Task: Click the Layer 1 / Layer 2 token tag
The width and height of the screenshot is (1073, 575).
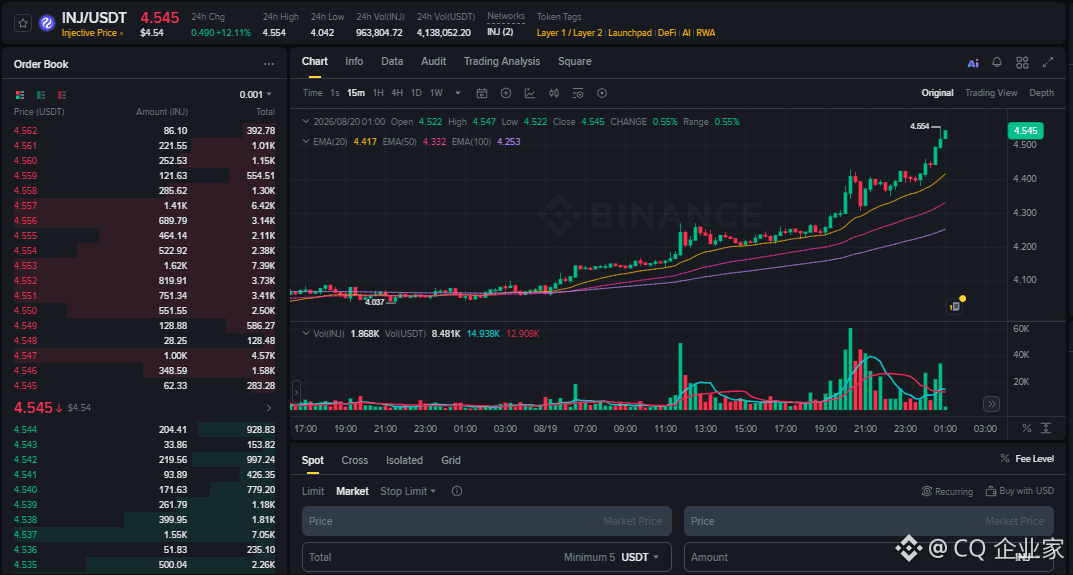Action: pyautogui.click(x=569, y=33)
